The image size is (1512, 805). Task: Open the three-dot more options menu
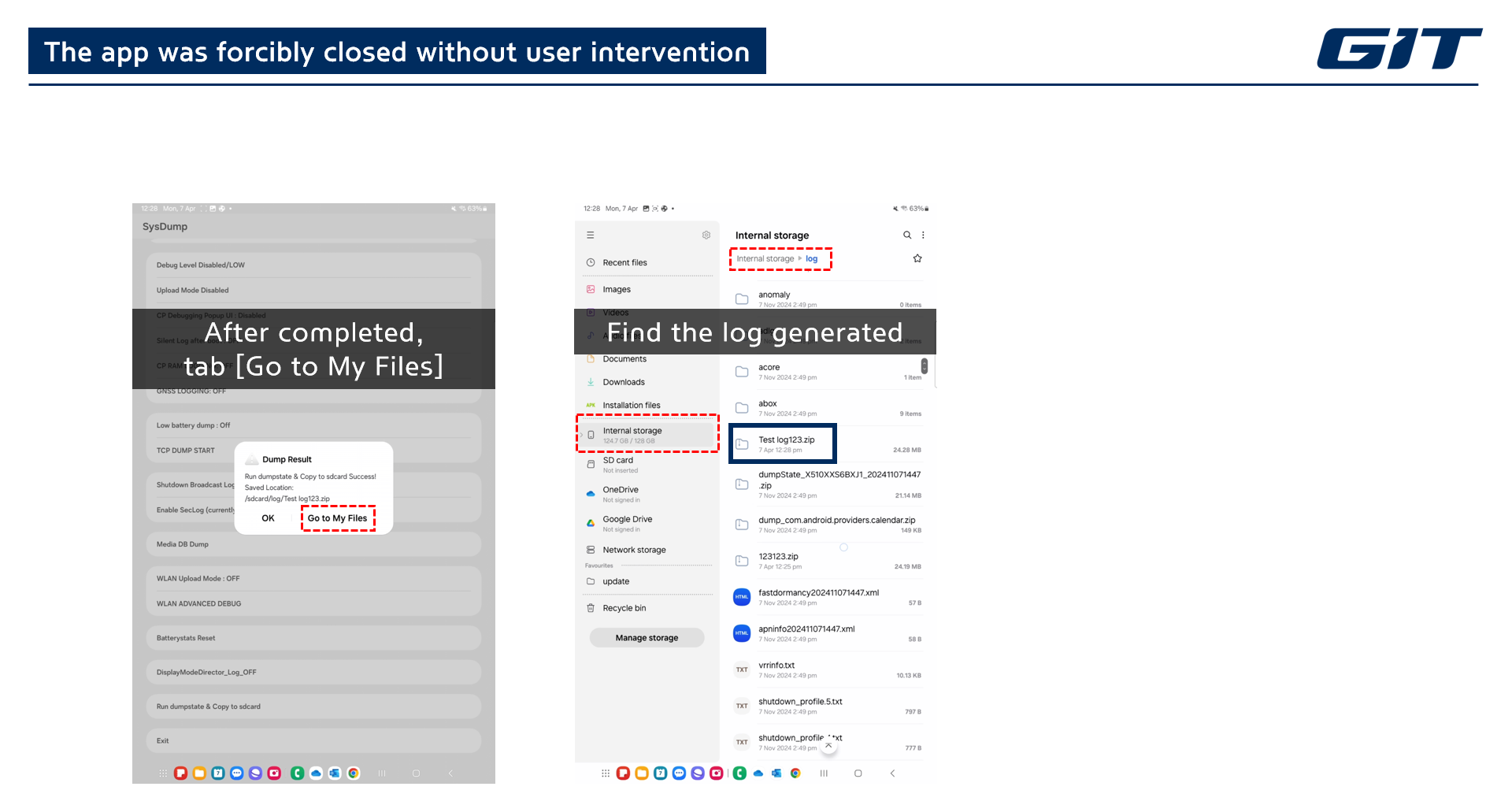(923, 235)
